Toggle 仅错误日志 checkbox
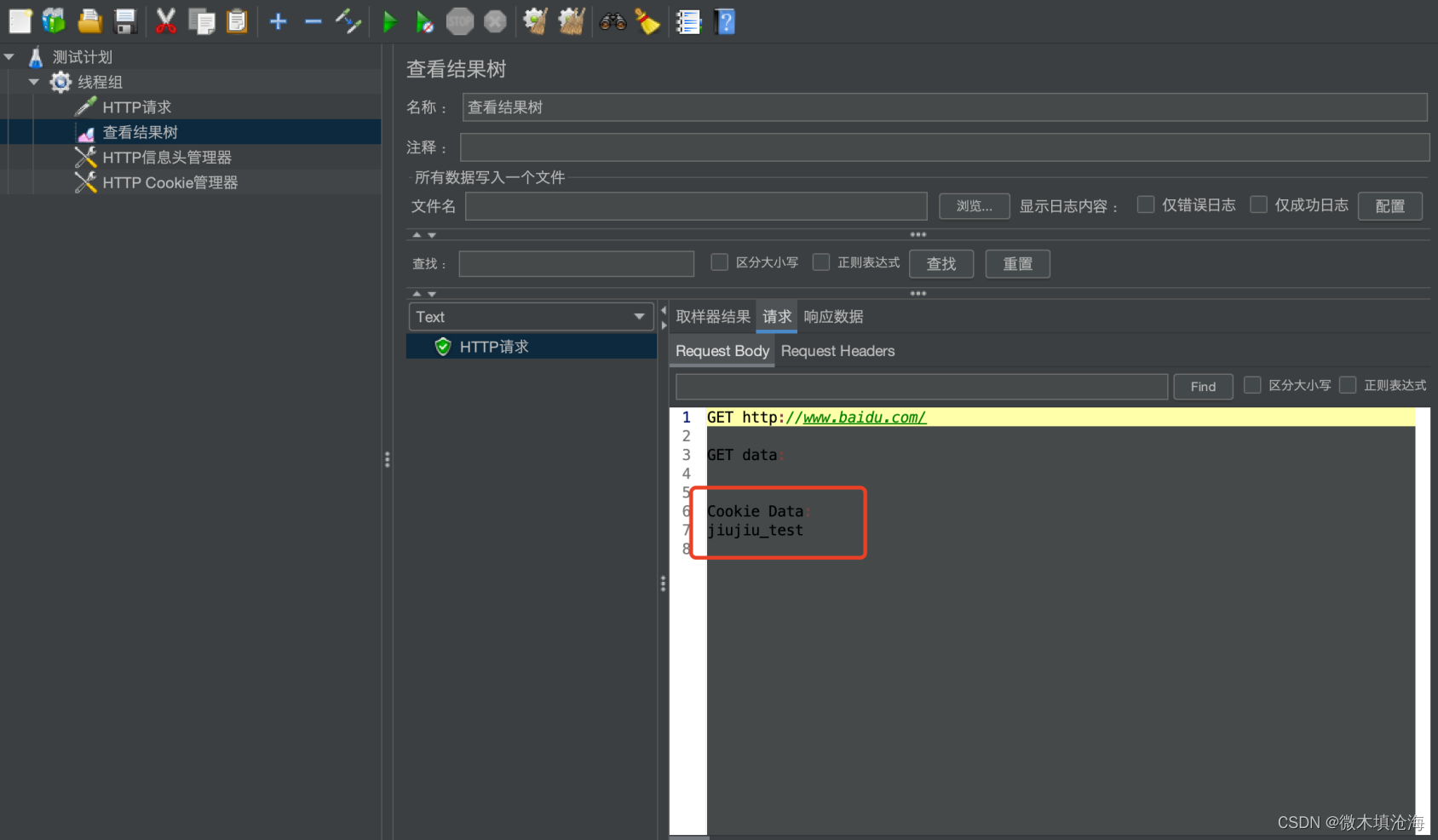1438x840 pixels. point(1146,204)
